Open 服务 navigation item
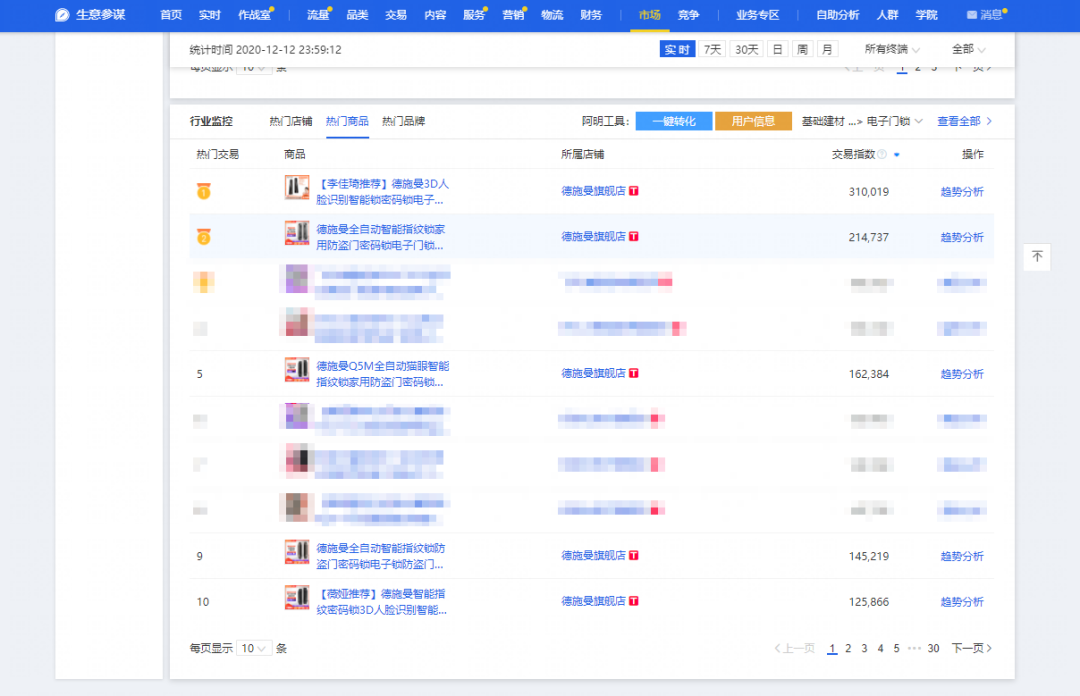Viewport: 1080px width, 696px height. click(x=474, y=15)
